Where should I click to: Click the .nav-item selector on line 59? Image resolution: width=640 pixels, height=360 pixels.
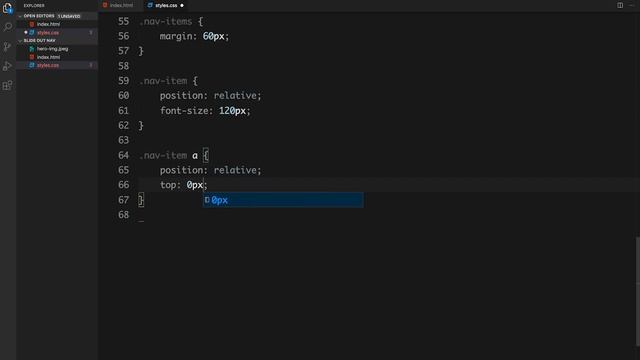tap(163, 81)
